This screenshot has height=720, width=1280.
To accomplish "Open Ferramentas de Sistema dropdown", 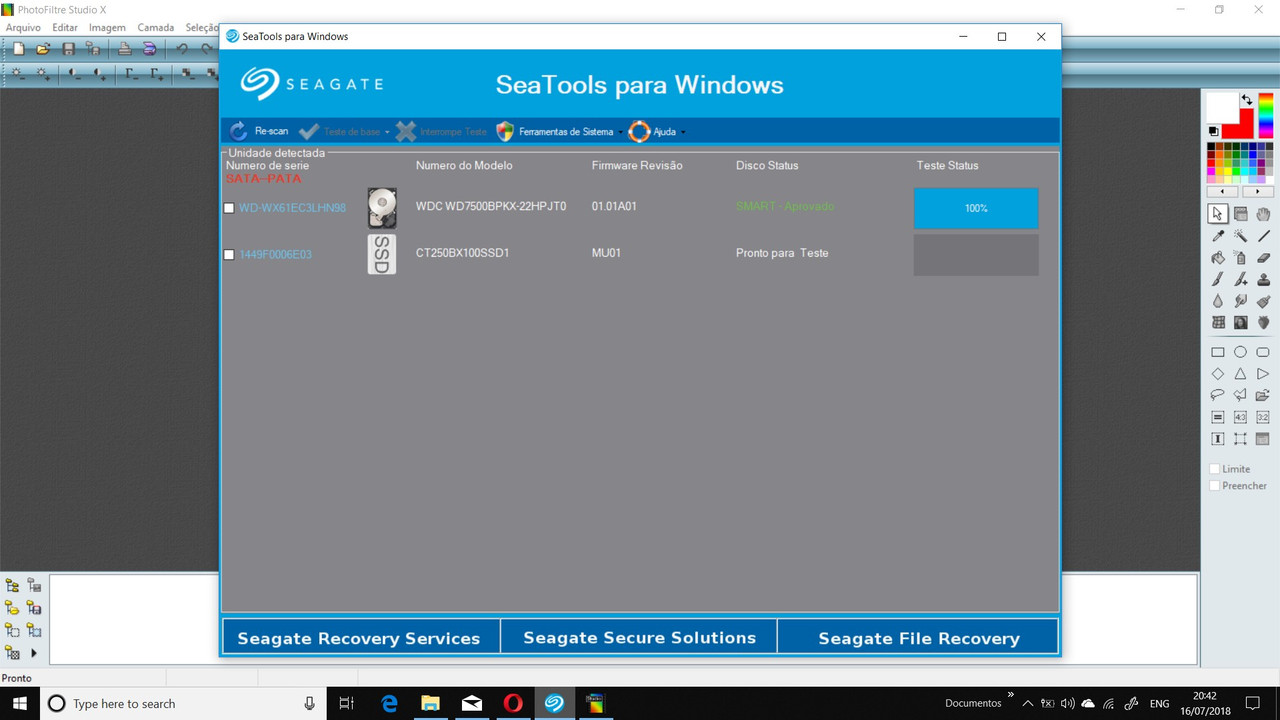I will coord(558,131).
